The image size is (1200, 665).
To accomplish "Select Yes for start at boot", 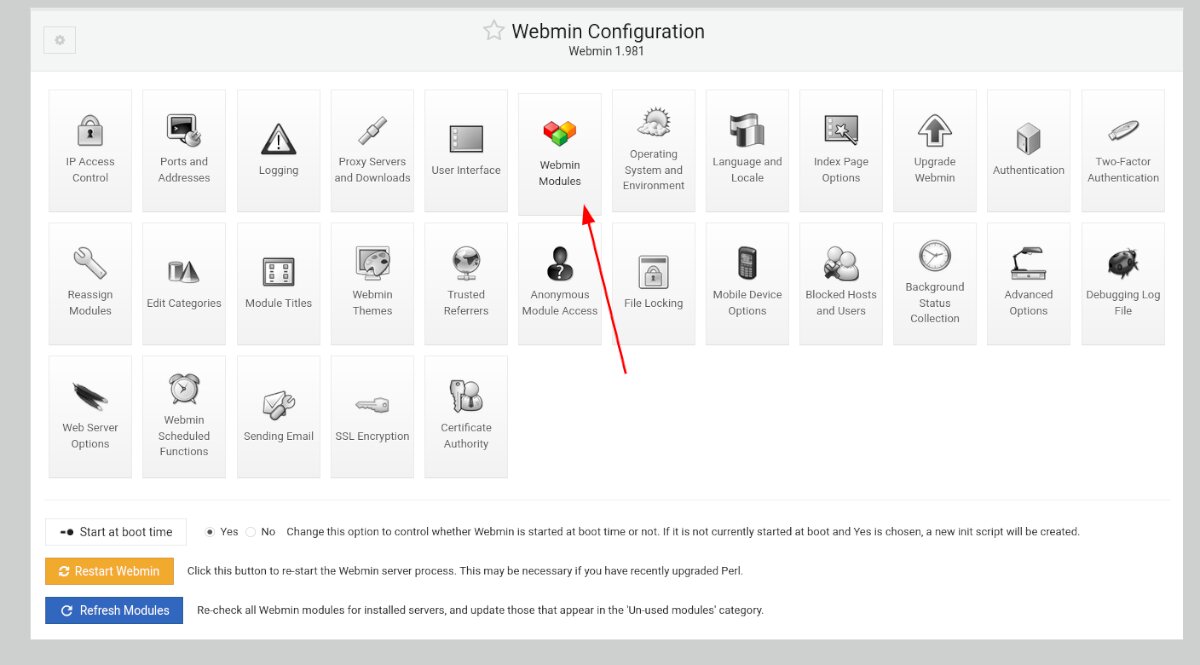I will [209, 532].
